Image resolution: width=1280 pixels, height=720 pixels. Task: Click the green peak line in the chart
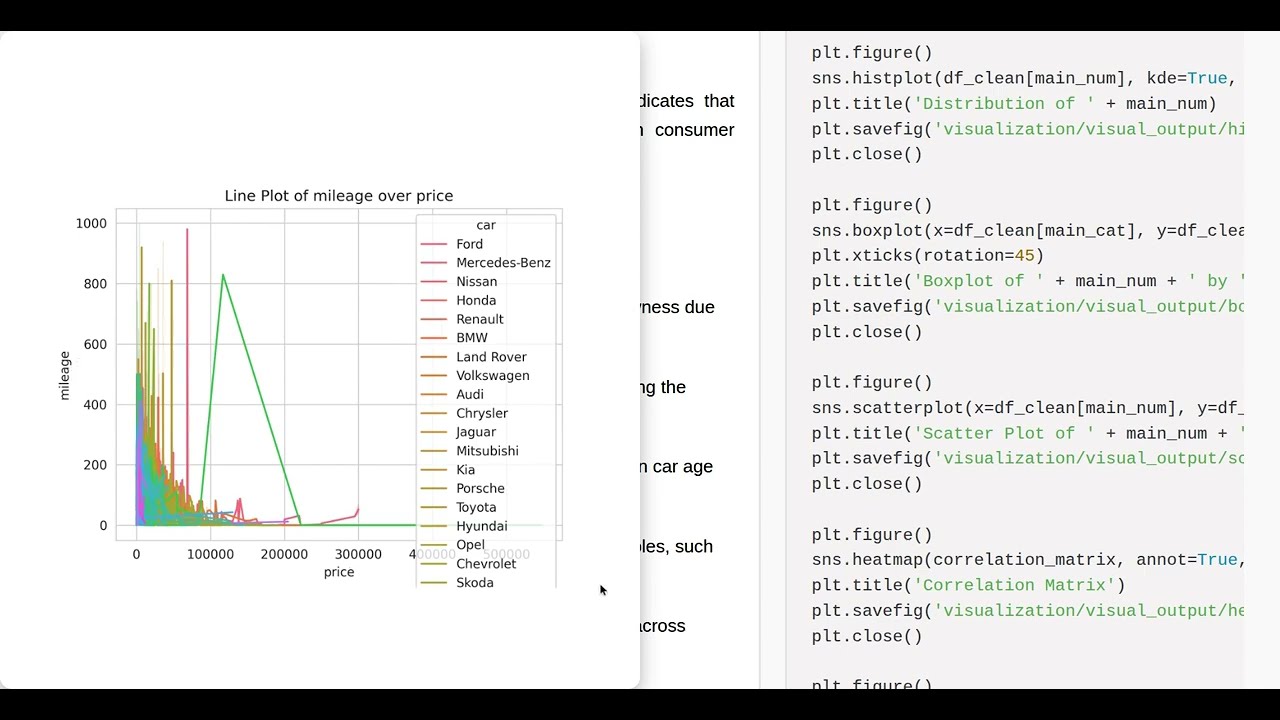(223, 275)
